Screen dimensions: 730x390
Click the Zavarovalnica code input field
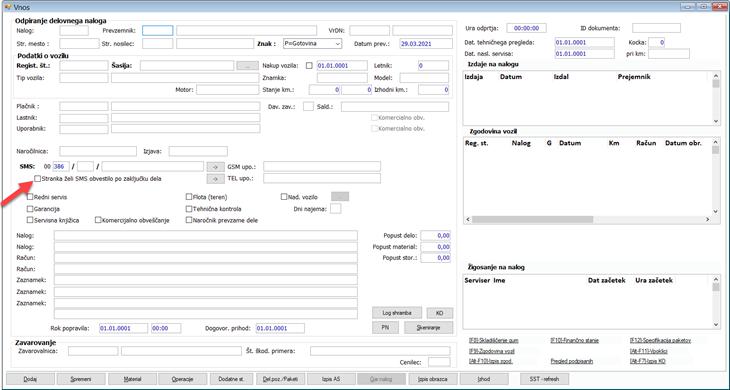(x=93, y=351)
